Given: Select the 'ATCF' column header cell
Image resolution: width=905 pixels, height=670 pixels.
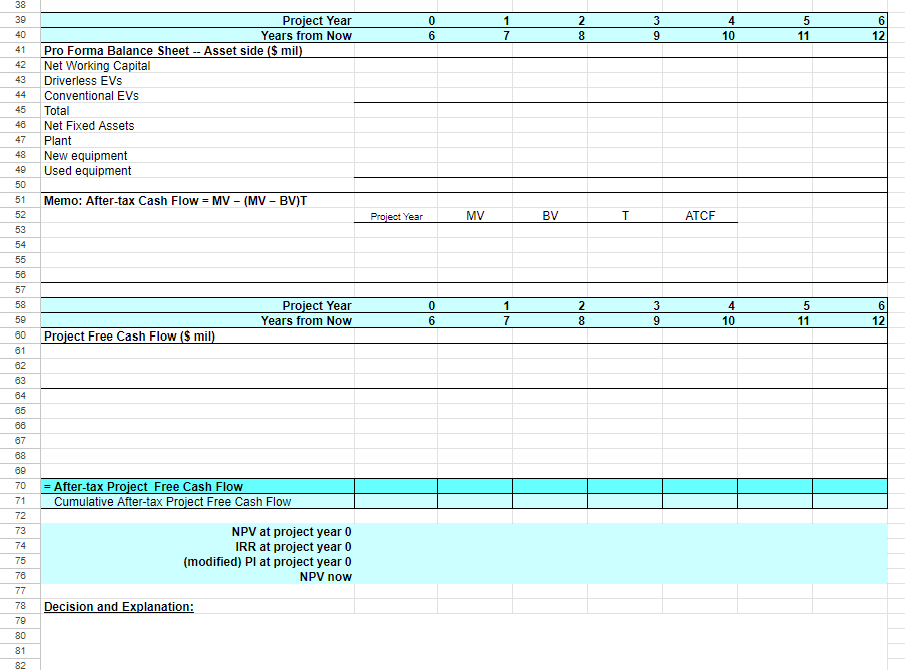Looking at the screenshot, I should (x=700, y=216).
